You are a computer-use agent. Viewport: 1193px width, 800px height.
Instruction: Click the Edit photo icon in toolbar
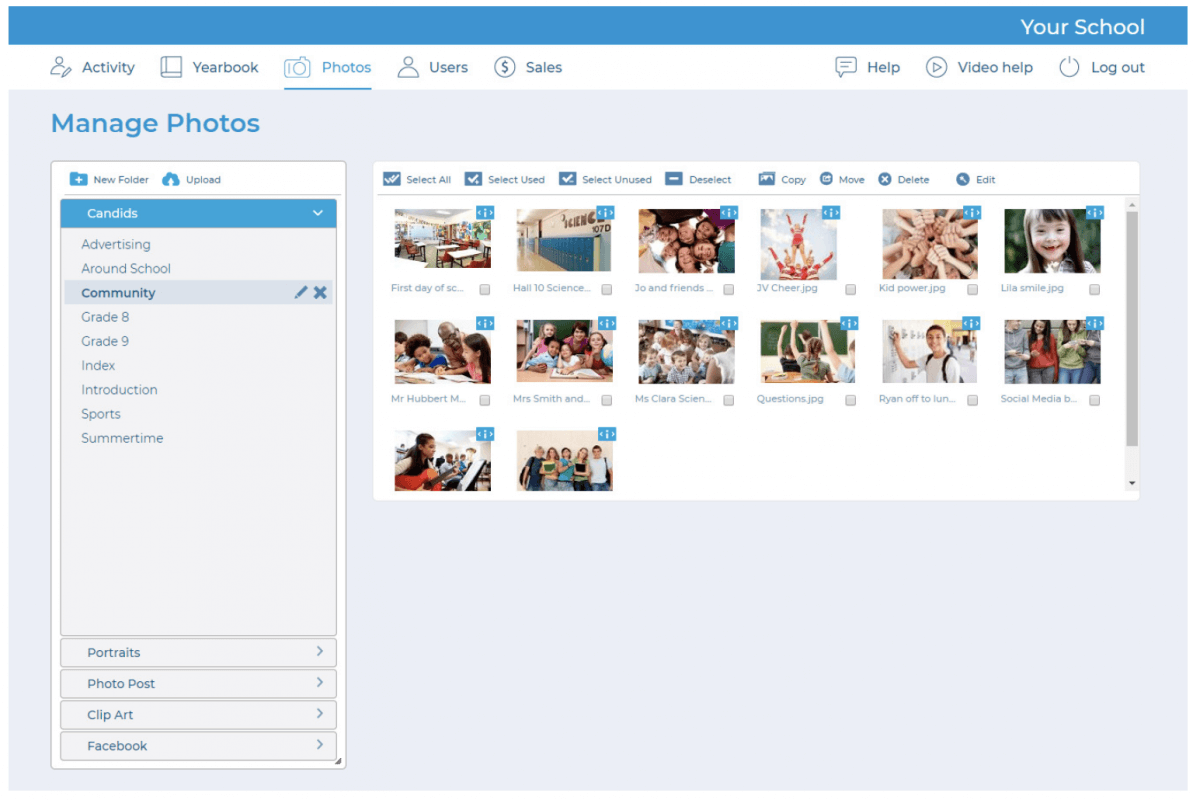pyautogui.click(x=963, y=179)
